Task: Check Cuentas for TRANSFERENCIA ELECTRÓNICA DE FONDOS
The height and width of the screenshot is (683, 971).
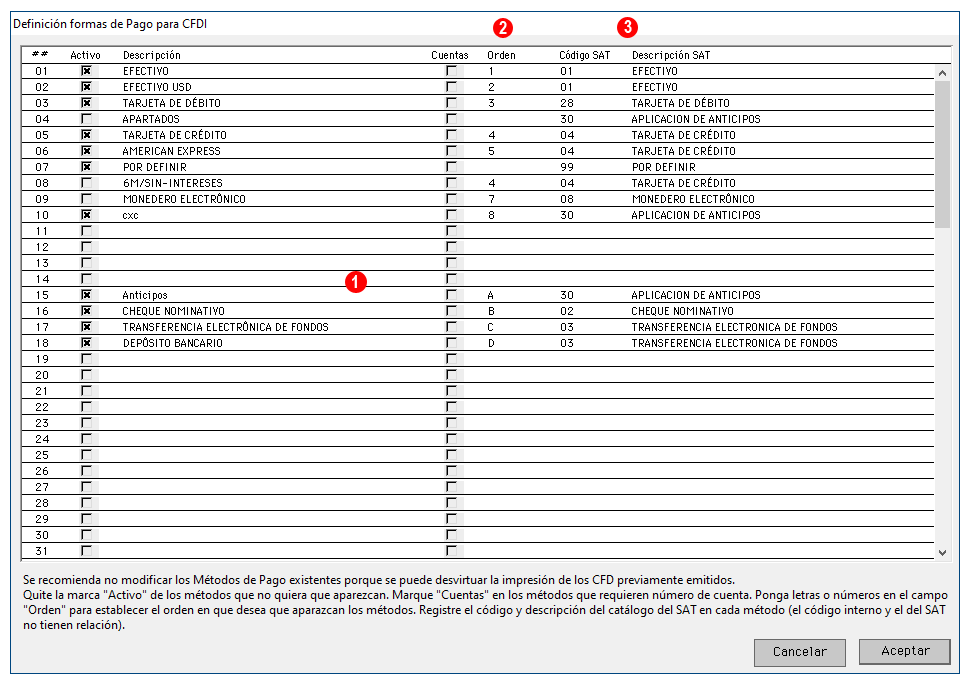Action: 451,327
